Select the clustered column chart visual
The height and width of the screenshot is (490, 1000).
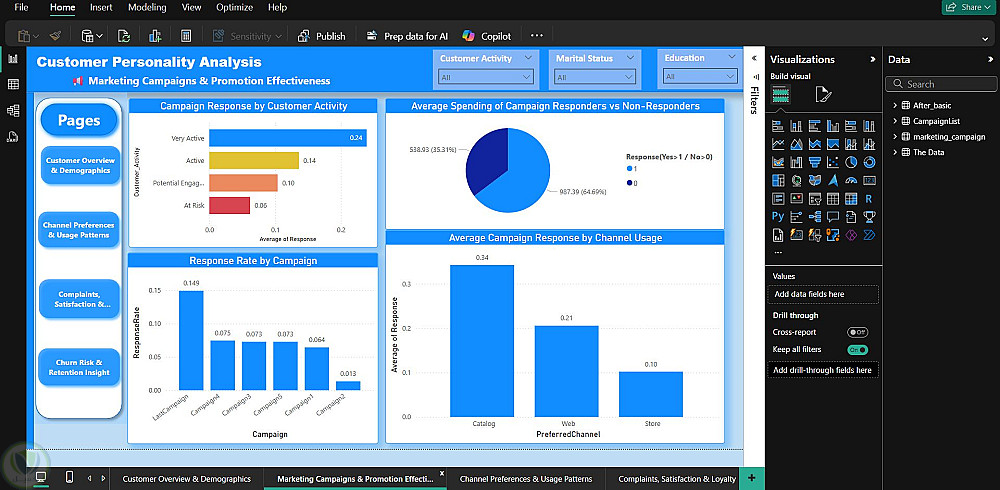(x=833, y=126)
